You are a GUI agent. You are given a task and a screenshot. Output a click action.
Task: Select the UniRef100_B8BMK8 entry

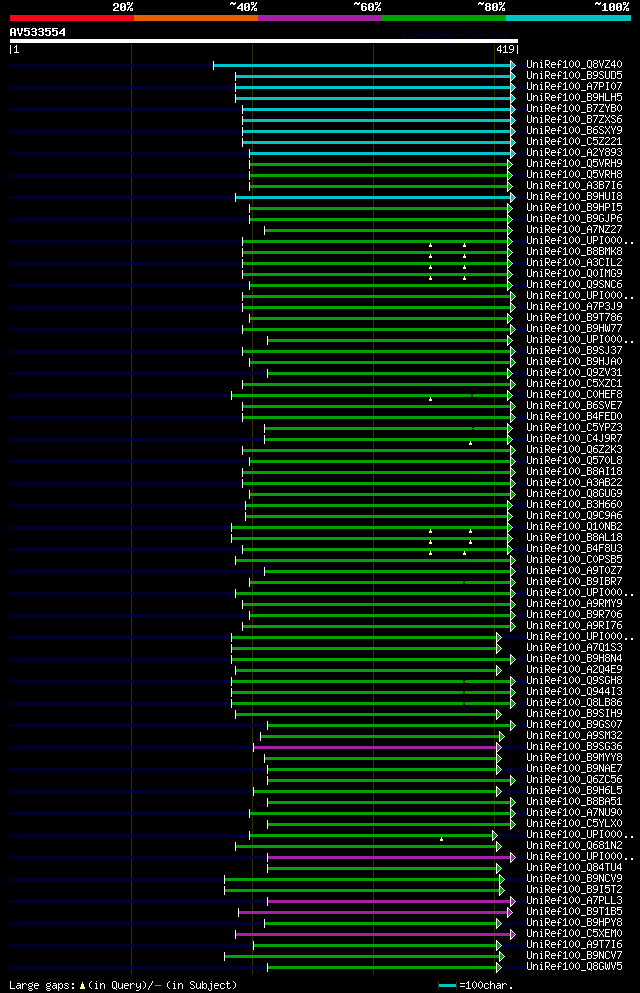574,251
